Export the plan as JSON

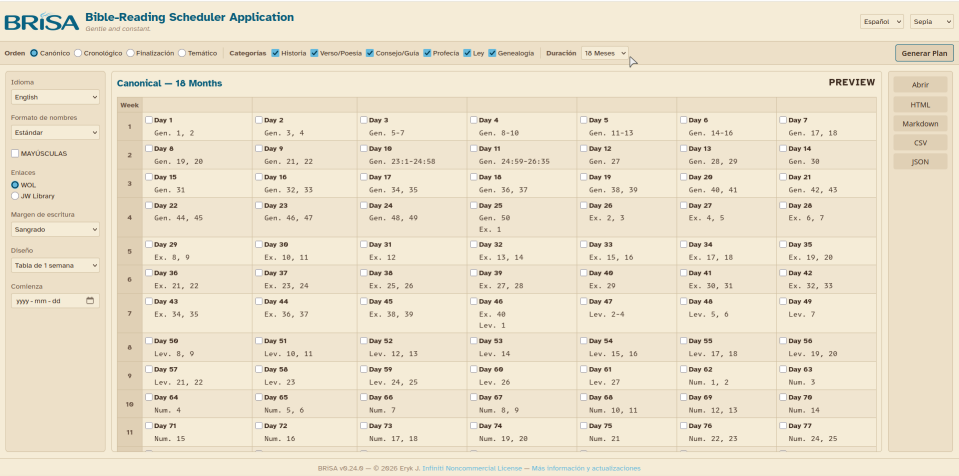(x=920, y=162)
